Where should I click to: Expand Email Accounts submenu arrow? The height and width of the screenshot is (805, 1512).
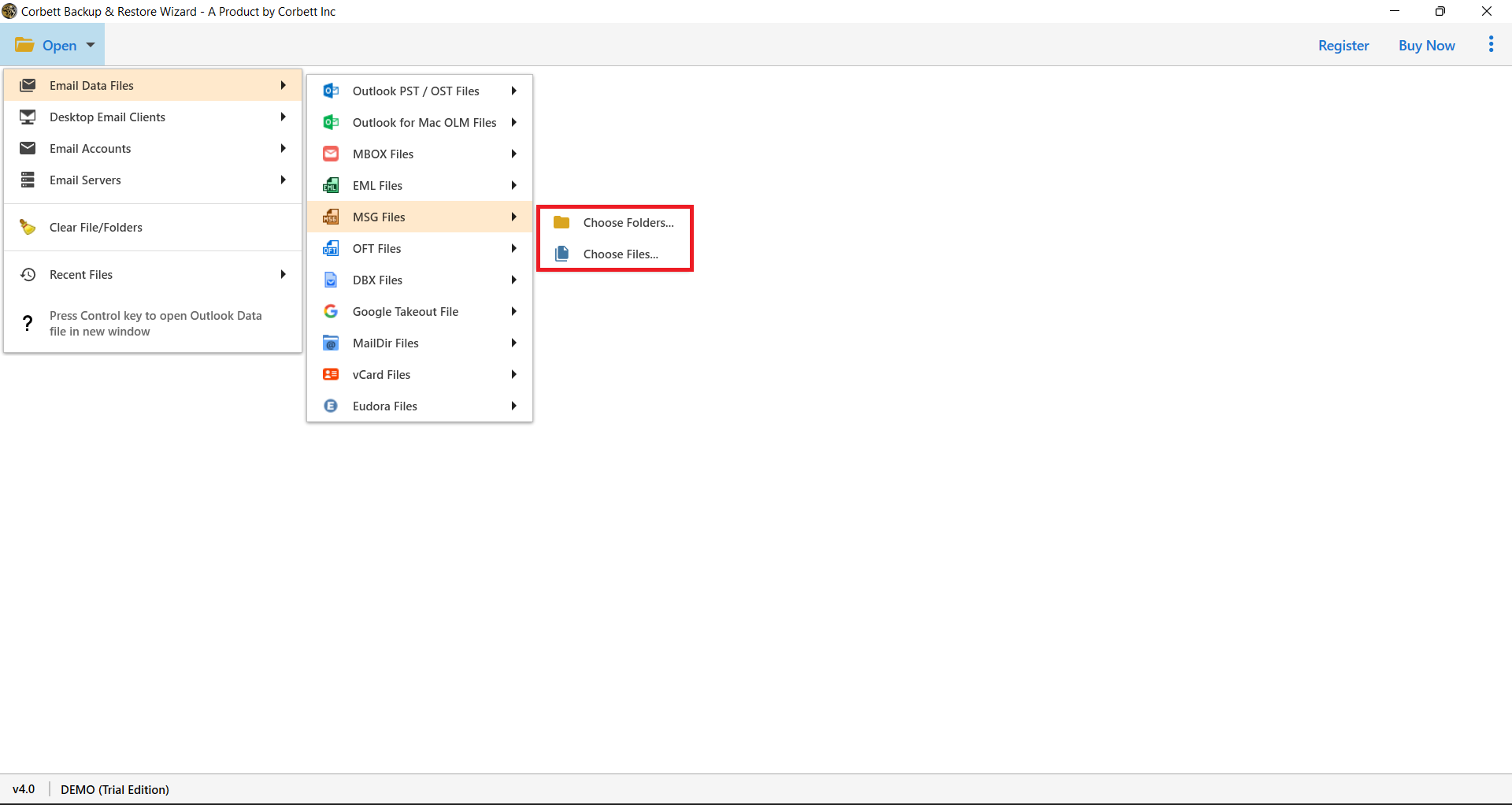[283, 148]
